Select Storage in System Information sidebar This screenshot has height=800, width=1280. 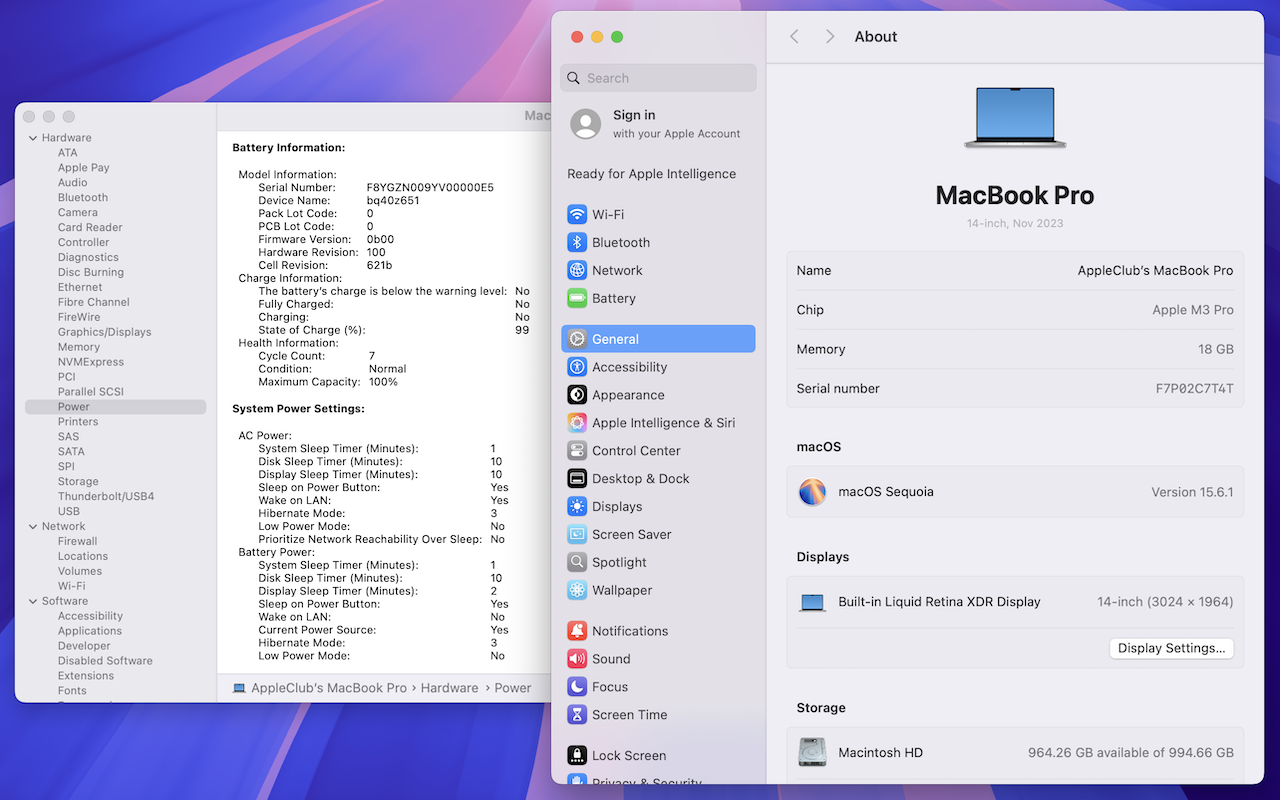point(78,481)
